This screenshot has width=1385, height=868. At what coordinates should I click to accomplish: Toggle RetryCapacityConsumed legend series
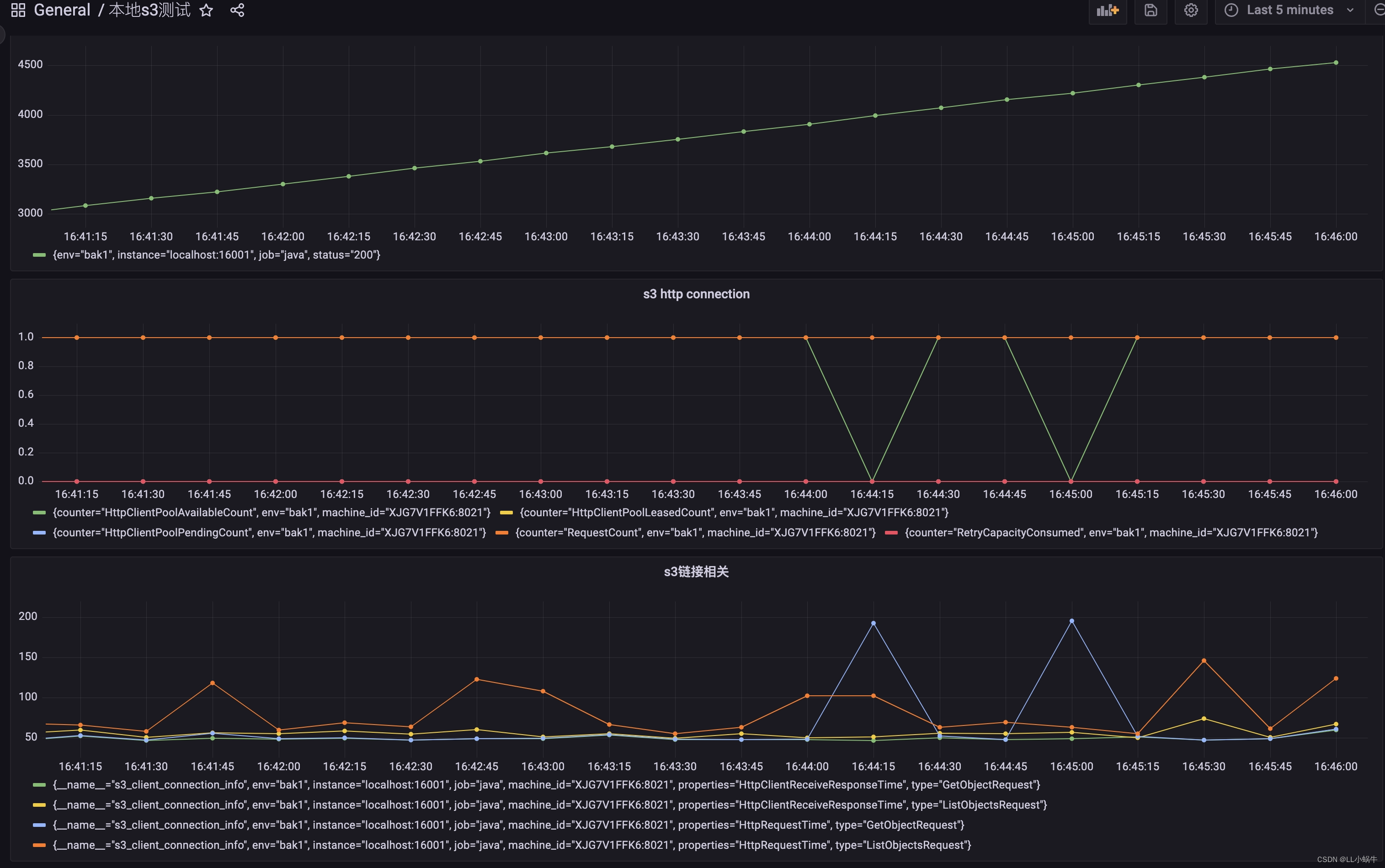click(1111, 533)
